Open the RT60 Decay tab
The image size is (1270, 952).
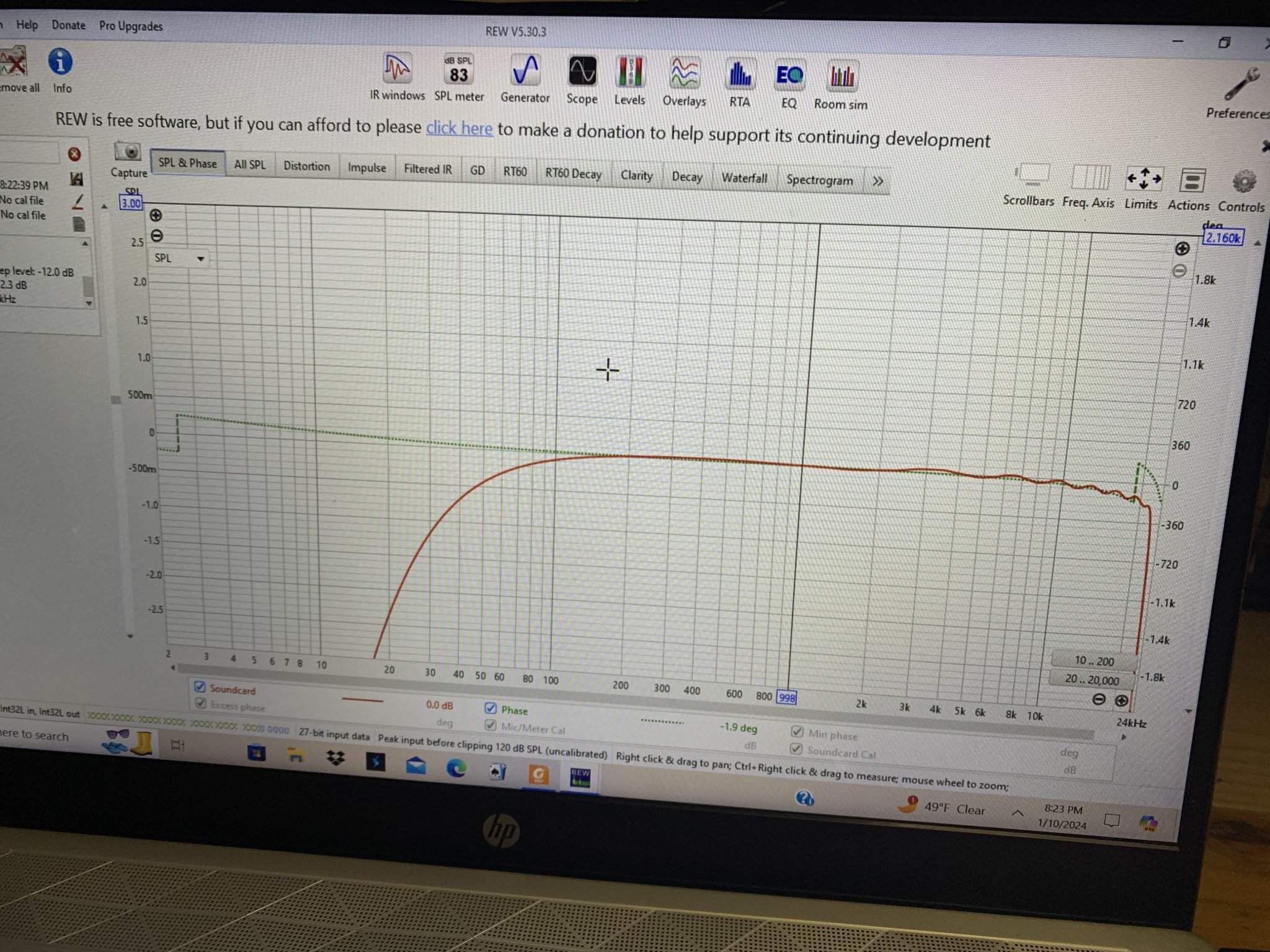[x=573, y=174]
